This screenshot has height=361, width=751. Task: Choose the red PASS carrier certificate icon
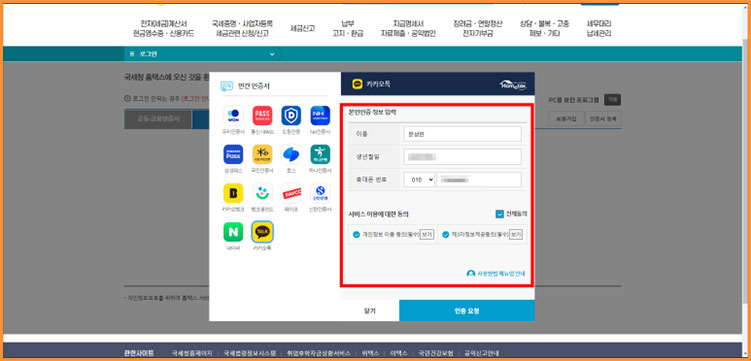pos(262,115)
